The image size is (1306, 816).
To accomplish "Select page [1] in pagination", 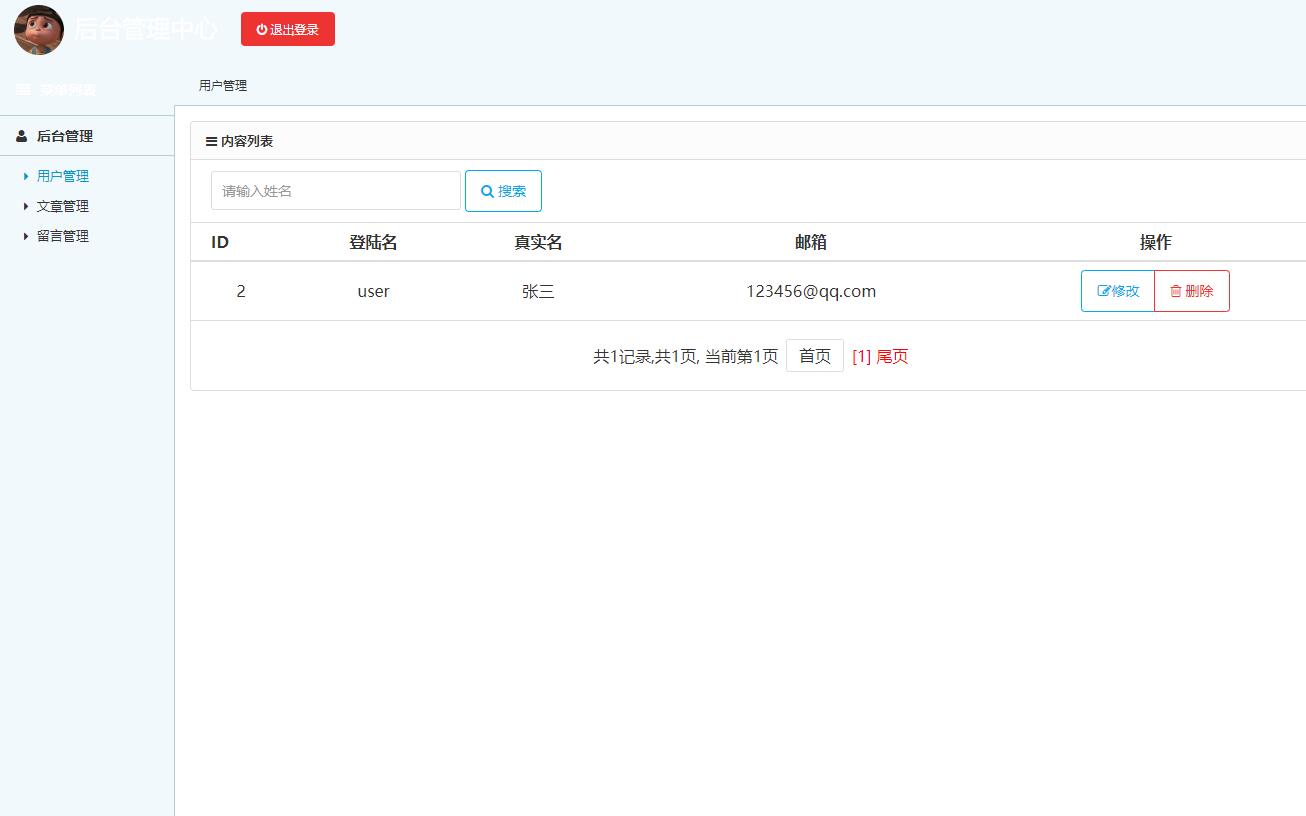I will (861, 356).
